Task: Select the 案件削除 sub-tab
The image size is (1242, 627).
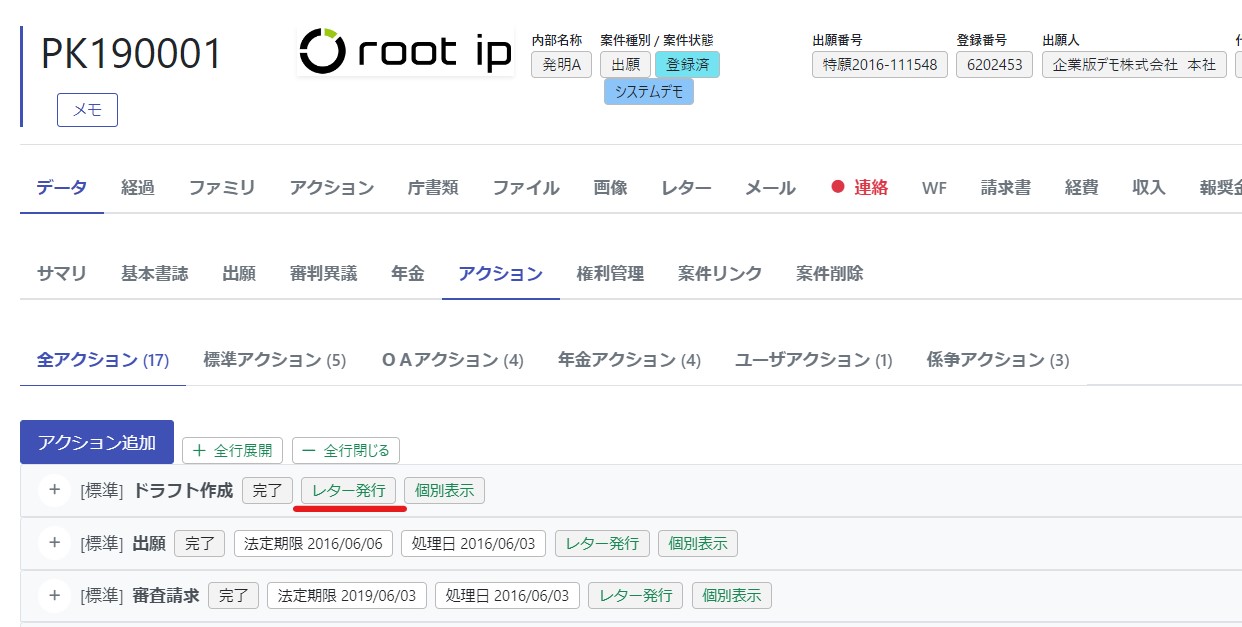Action: 830,274
